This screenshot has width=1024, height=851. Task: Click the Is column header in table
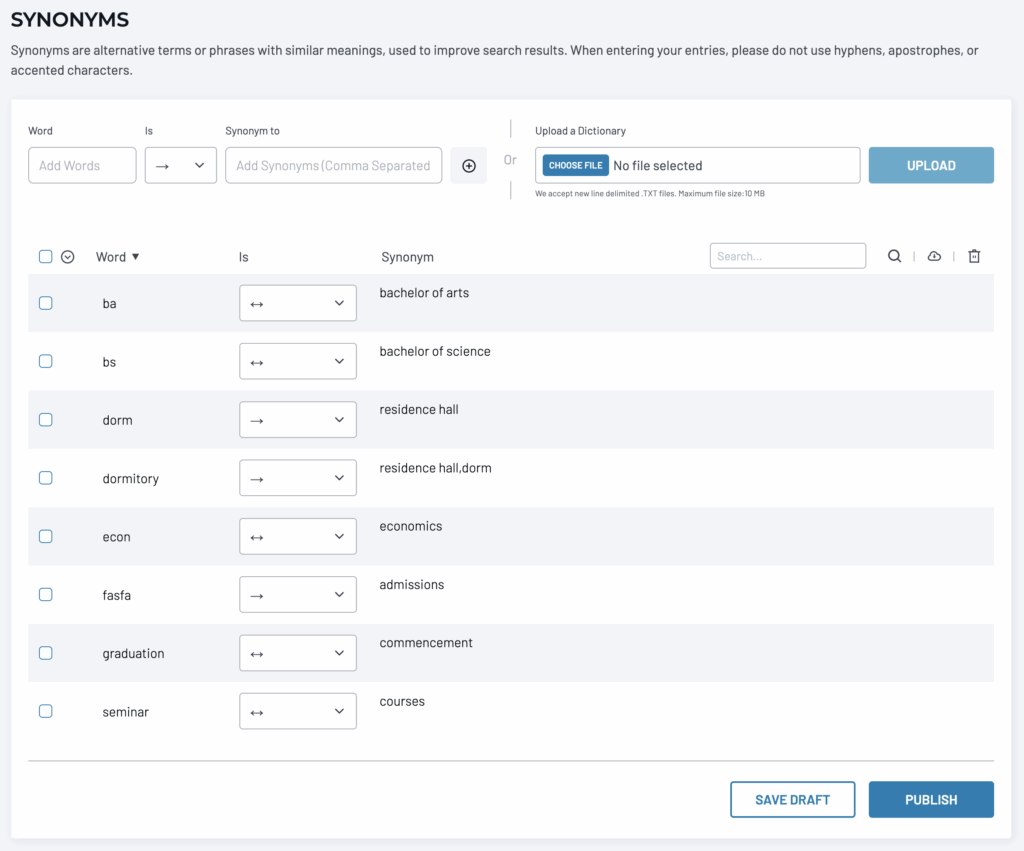pos(244,257)
